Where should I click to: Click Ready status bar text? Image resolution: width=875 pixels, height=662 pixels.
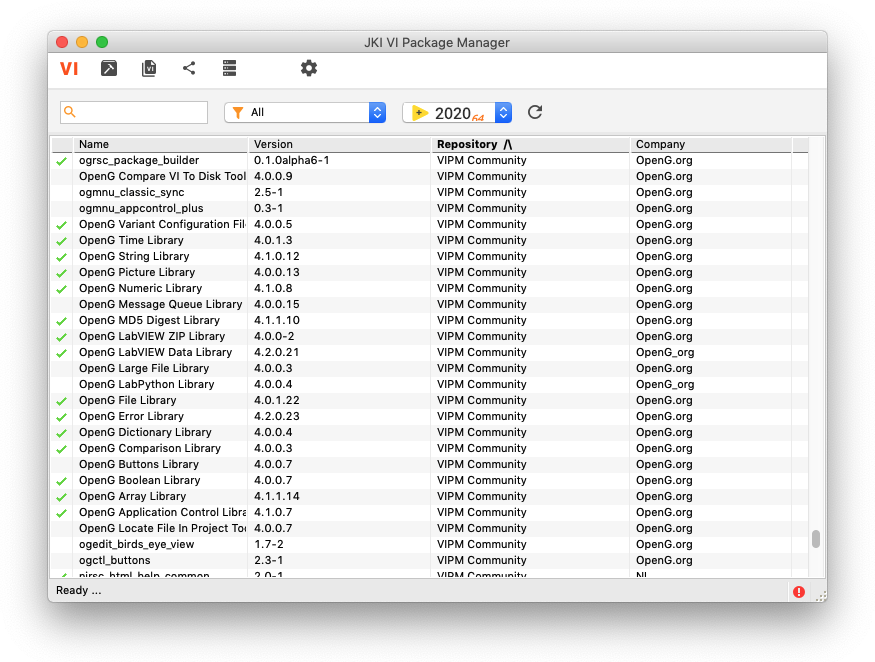(79, 591)
